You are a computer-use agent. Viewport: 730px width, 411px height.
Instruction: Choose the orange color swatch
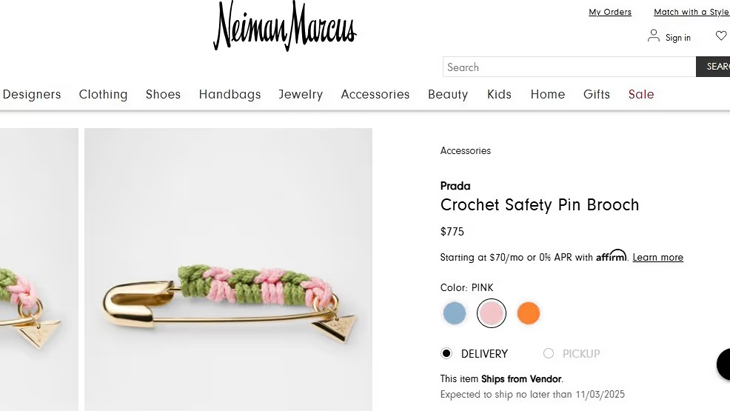528,313
